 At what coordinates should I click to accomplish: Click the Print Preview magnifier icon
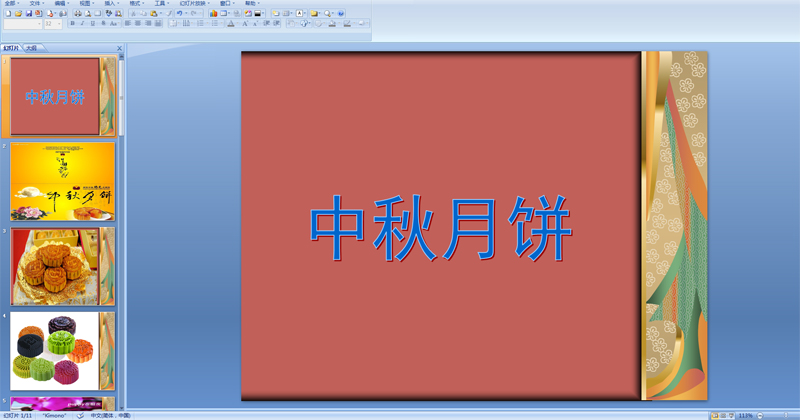tap(88, 13)
